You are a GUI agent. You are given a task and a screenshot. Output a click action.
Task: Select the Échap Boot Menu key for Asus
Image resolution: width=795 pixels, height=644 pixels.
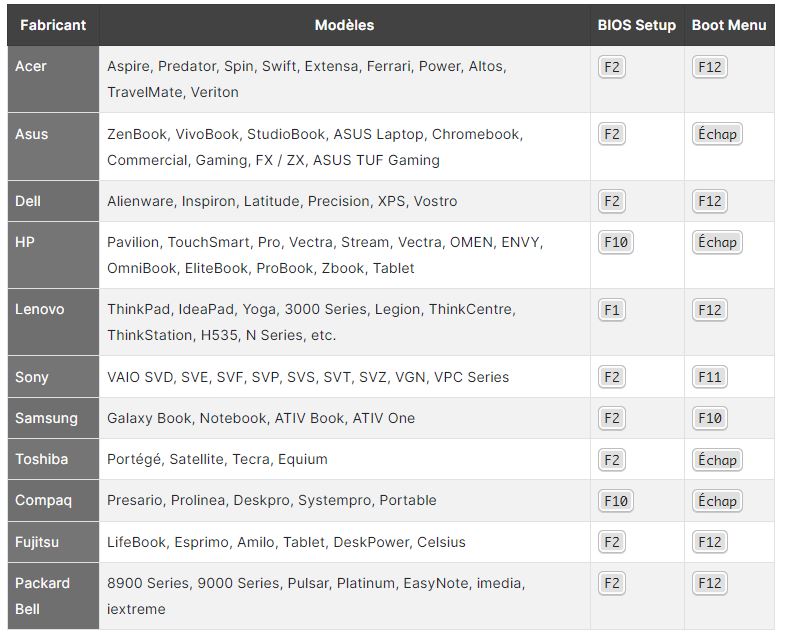(717, 134)
